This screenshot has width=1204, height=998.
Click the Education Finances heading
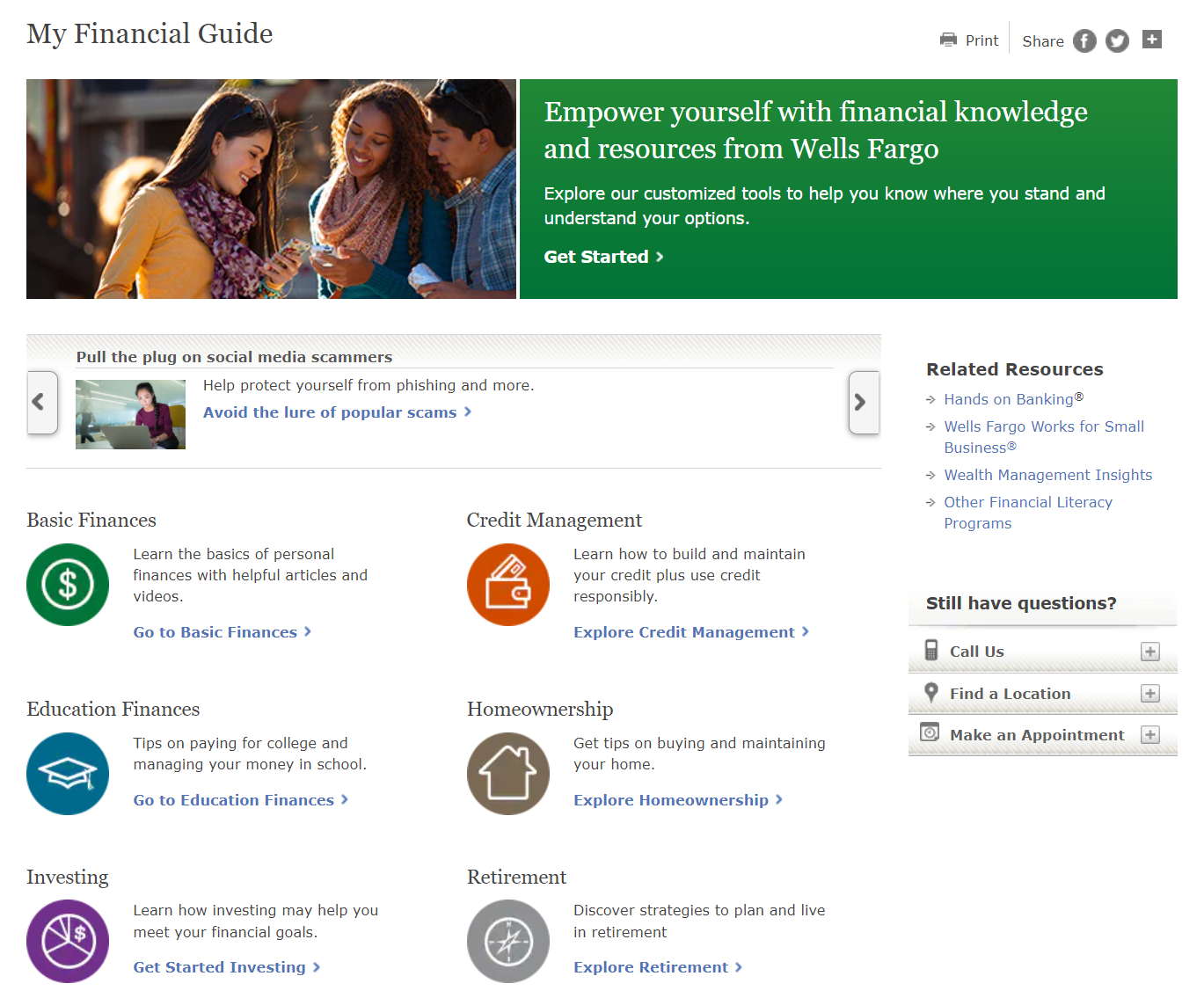tap(113, 710)
